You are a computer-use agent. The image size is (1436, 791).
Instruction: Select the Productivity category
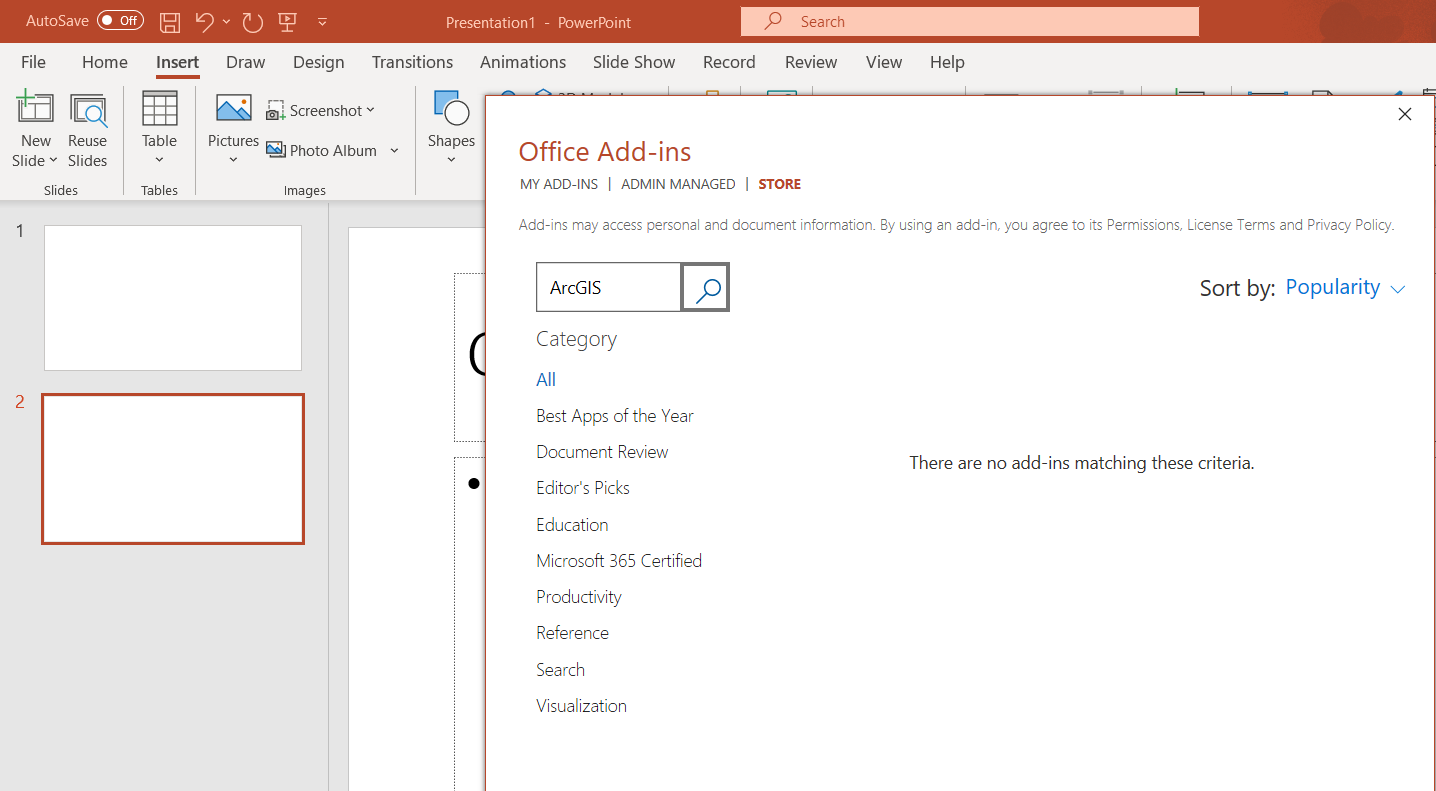[579, 597]
